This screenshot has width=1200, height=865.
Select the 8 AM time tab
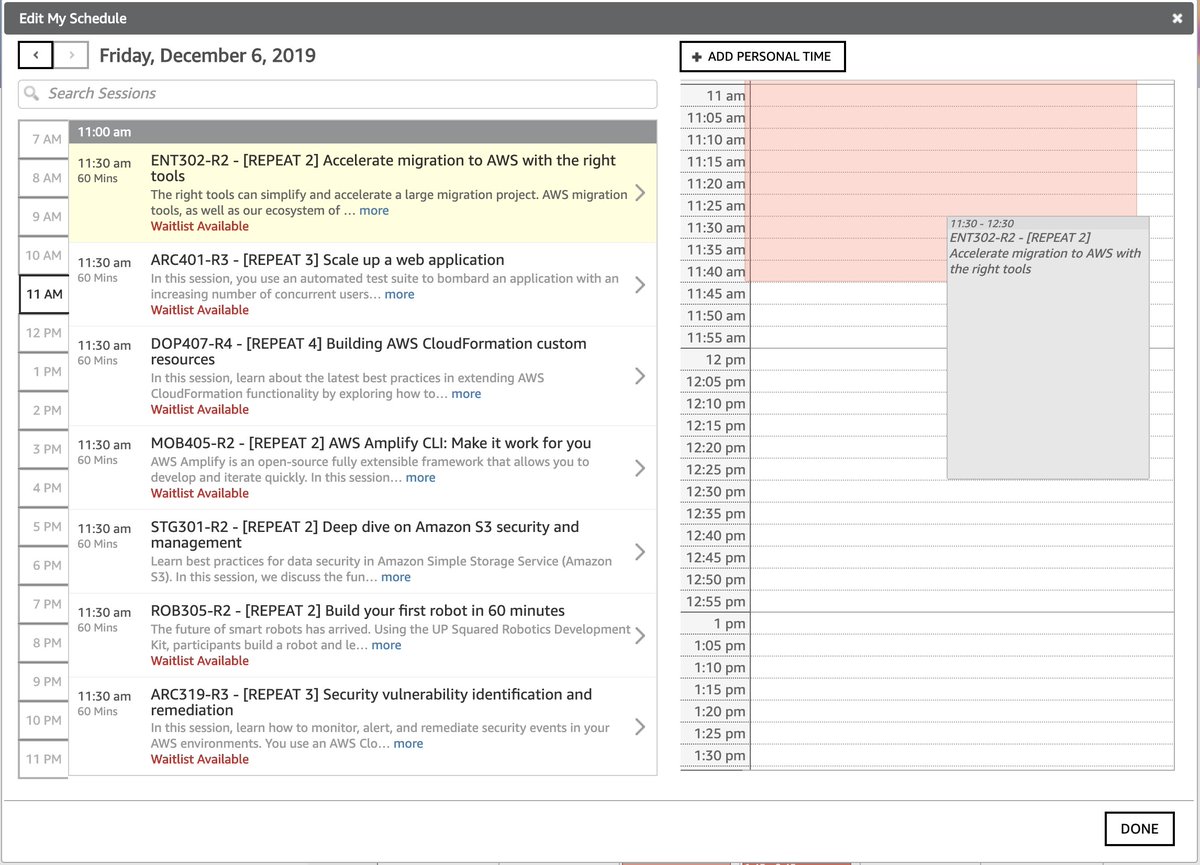pos(44,178)
